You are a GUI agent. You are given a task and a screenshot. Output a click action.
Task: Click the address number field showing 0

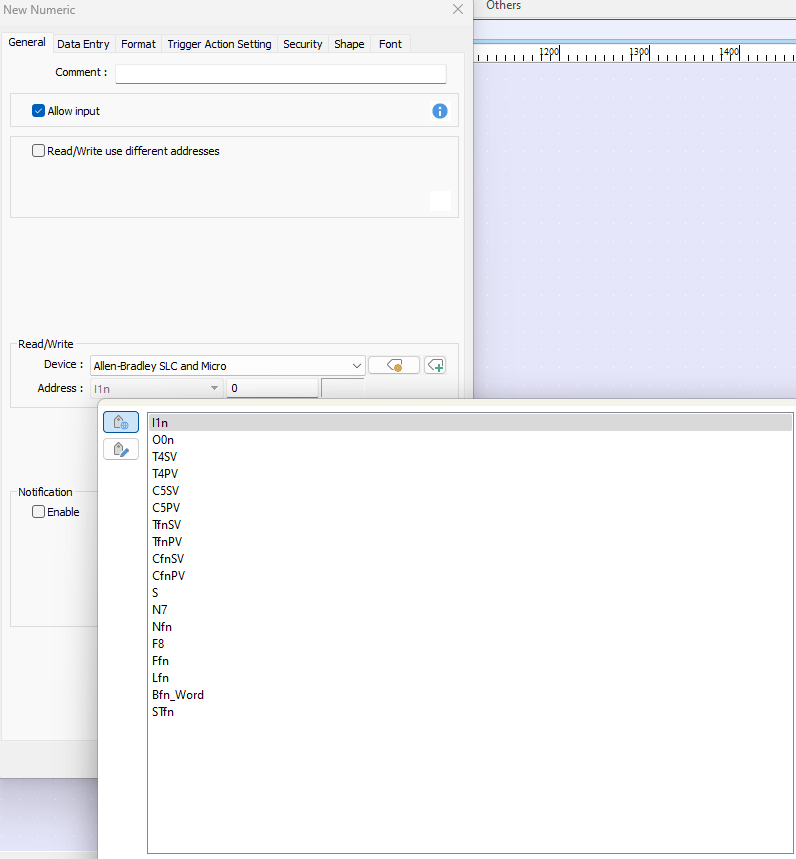(x=272, y=388)
